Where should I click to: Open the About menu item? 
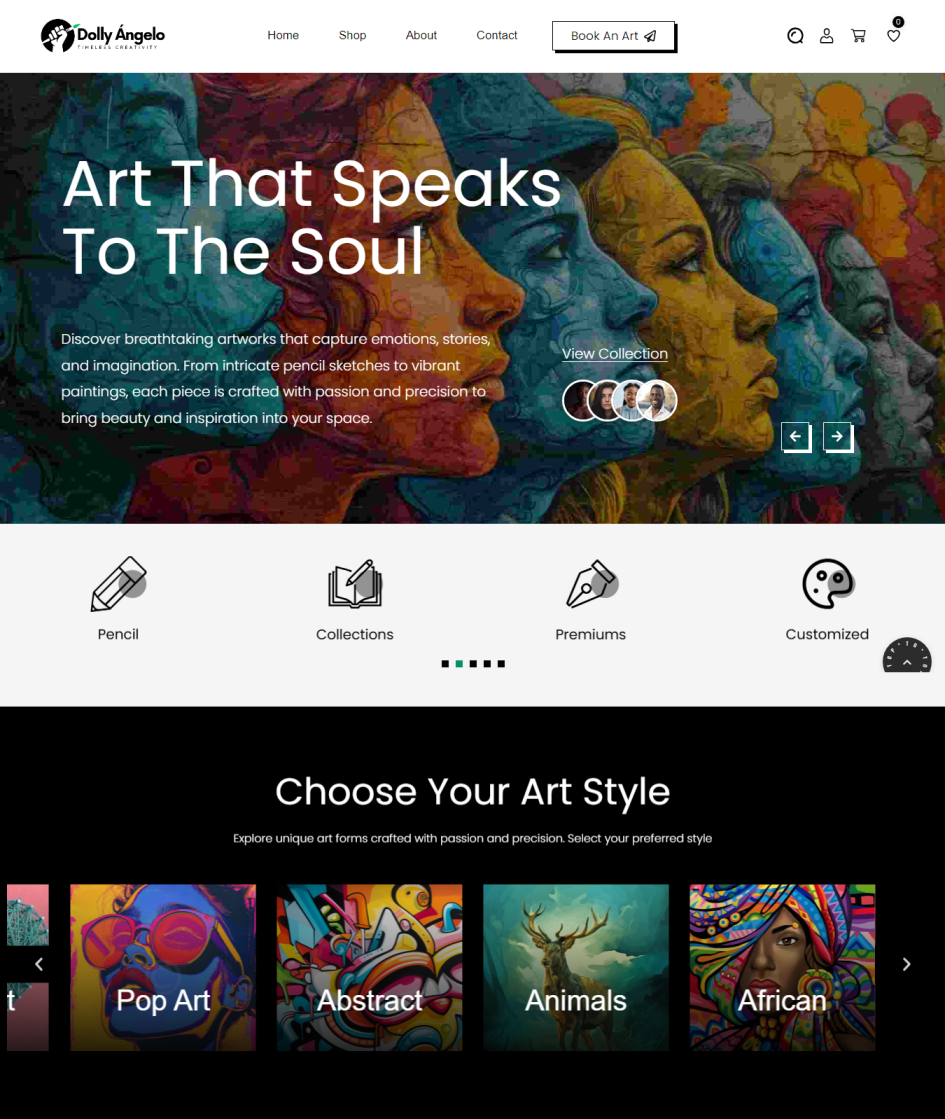pos(421,36)
